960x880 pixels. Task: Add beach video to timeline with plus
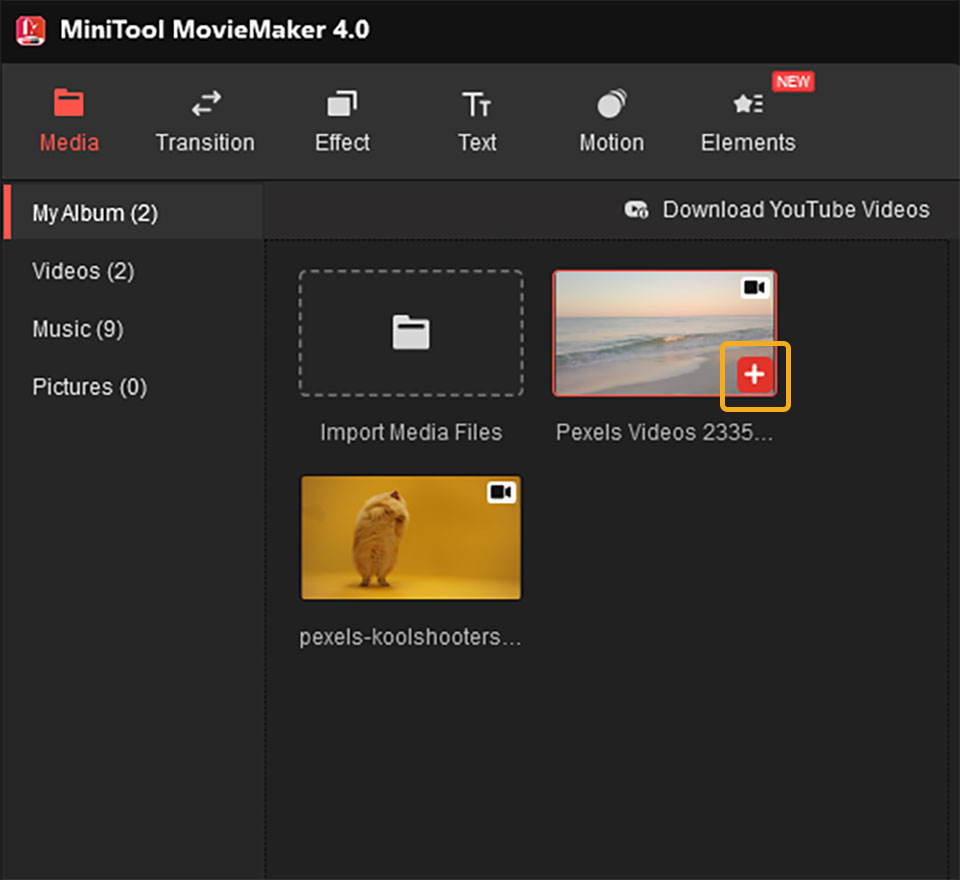pos(754,374)
